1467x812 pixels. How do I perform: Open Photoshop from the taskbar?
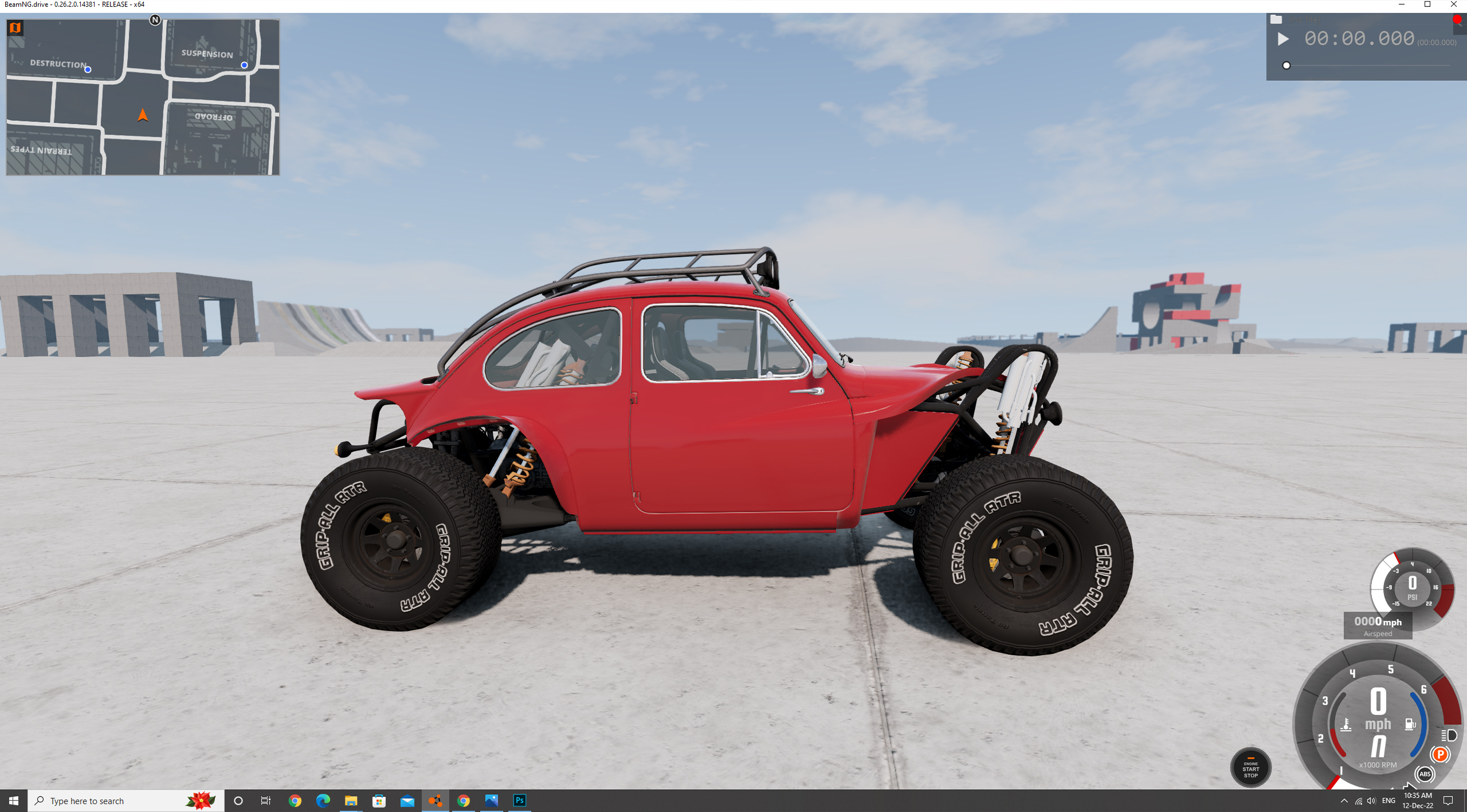tap(519, 801)
